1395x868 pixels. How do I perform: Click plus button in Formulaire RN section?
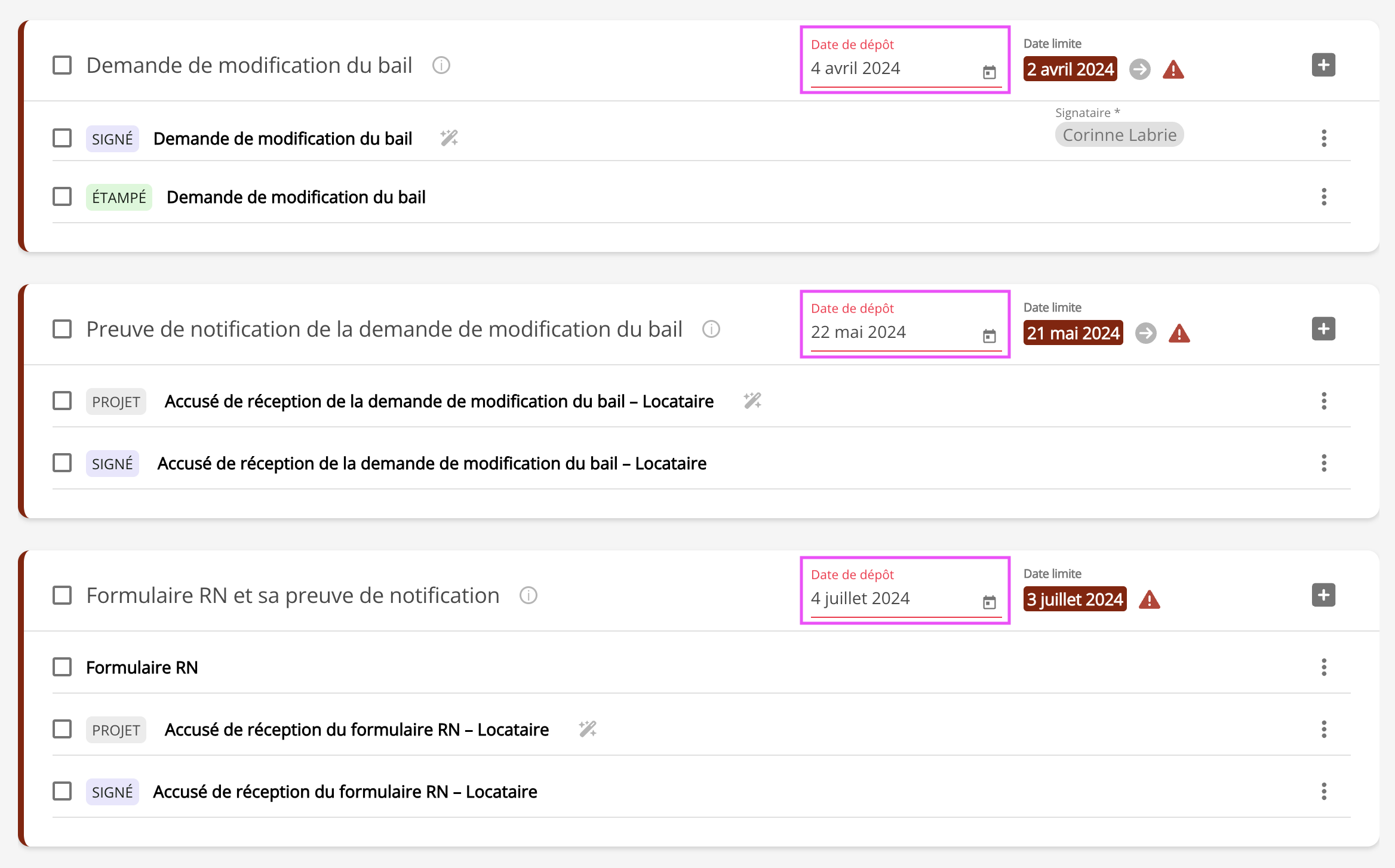(1323, 595)
